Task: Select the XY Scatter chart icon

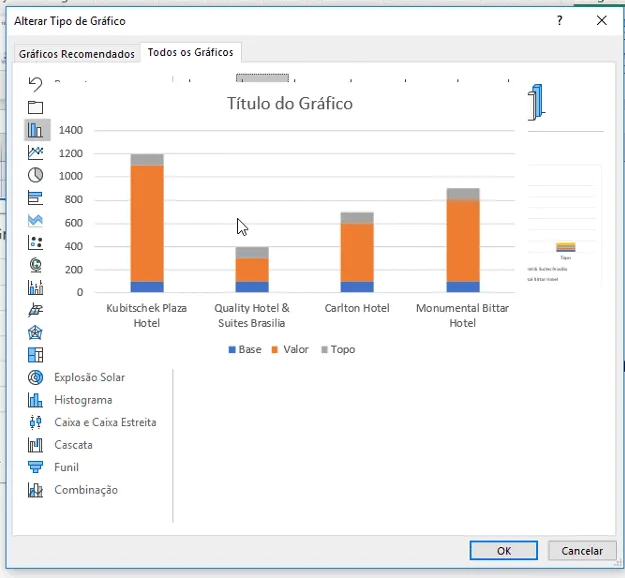Action: (x=35, y=242)
